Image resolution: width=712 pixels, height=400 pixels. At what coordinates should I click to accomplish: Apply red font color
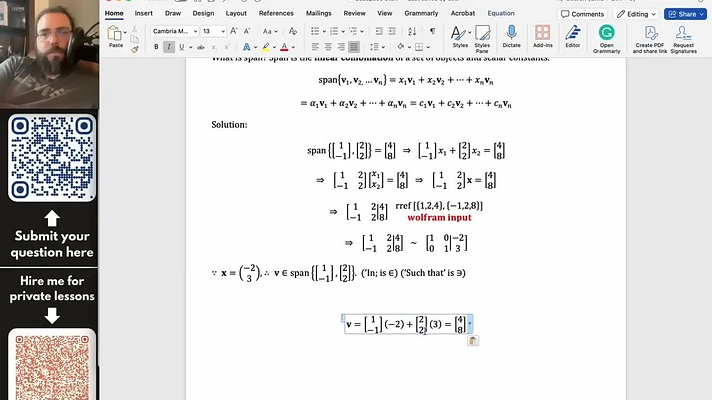tap(284, 47)
